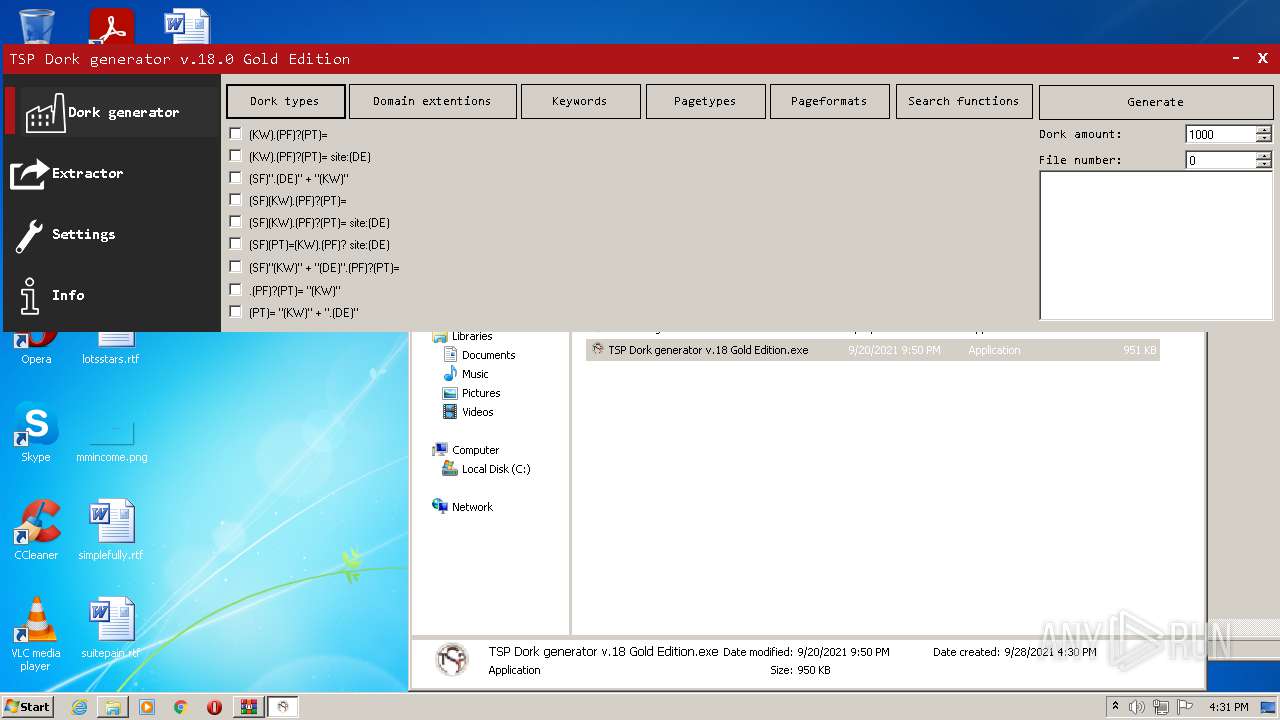Tick the (SF)(KW).(PF)?(PT)= site:(DE) checkbox
The width and height of the screenshot is (1280, 720).
[x=236, y=222]
